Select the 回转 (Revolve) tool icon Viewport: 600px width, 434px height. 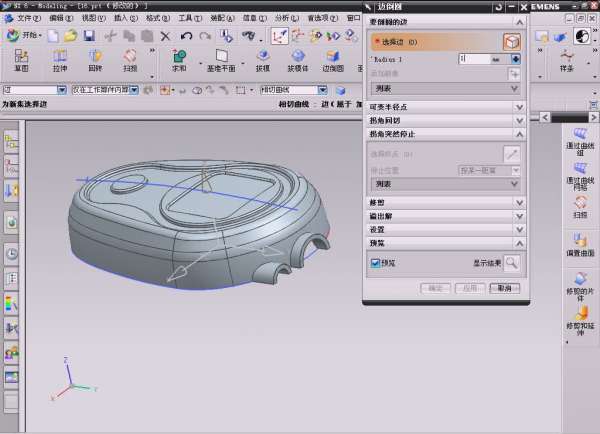point(95,58)
